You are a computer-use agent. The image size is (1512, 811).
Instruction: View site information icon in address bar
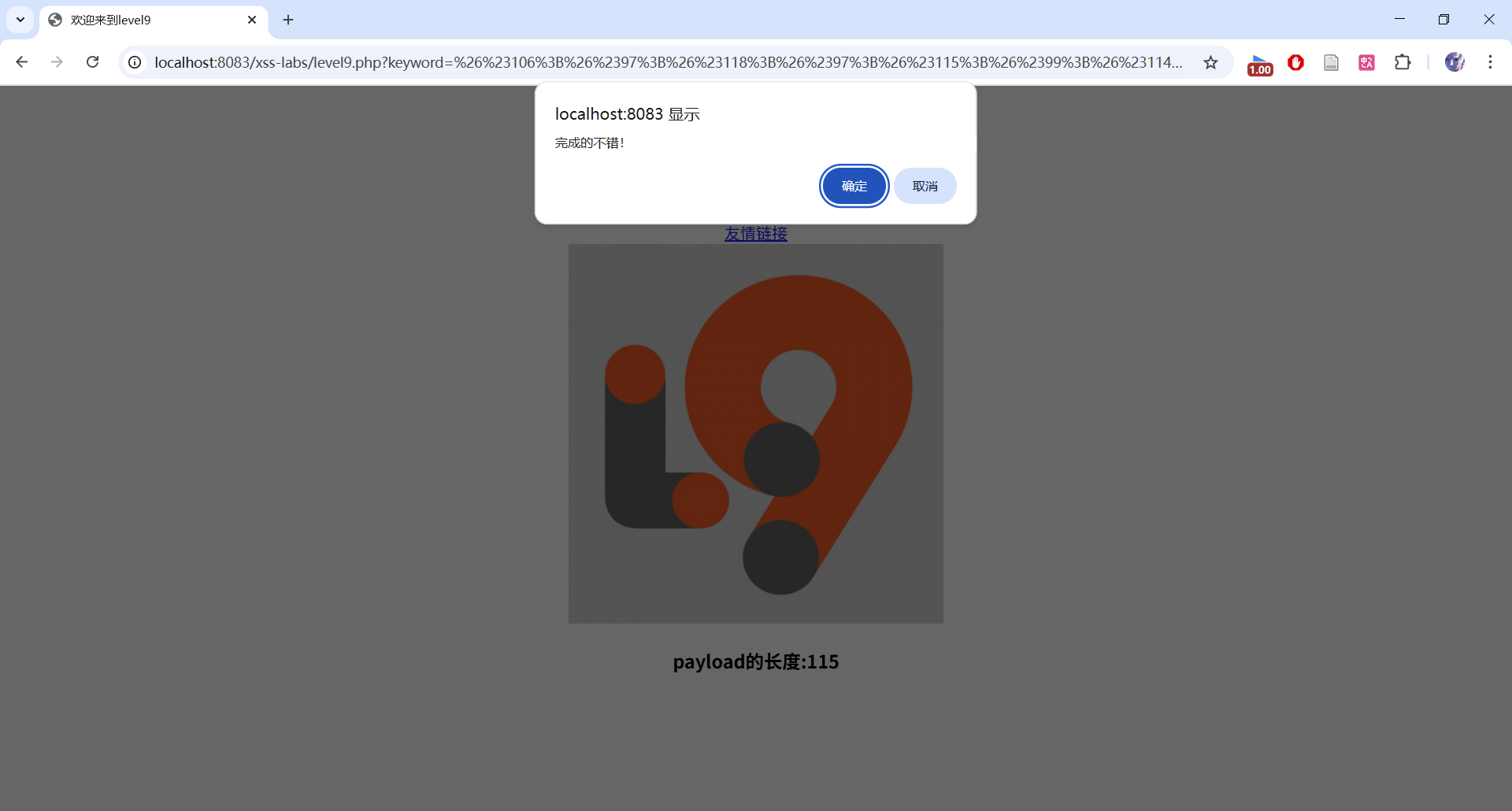coord(135,62)
